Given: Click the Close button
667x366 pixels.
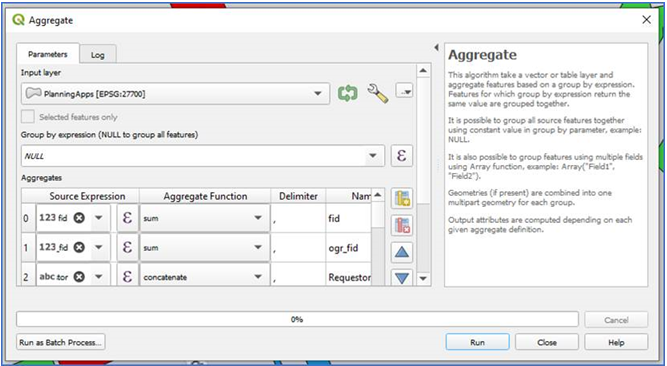Looking at the screenshot, I should point(547,342).
